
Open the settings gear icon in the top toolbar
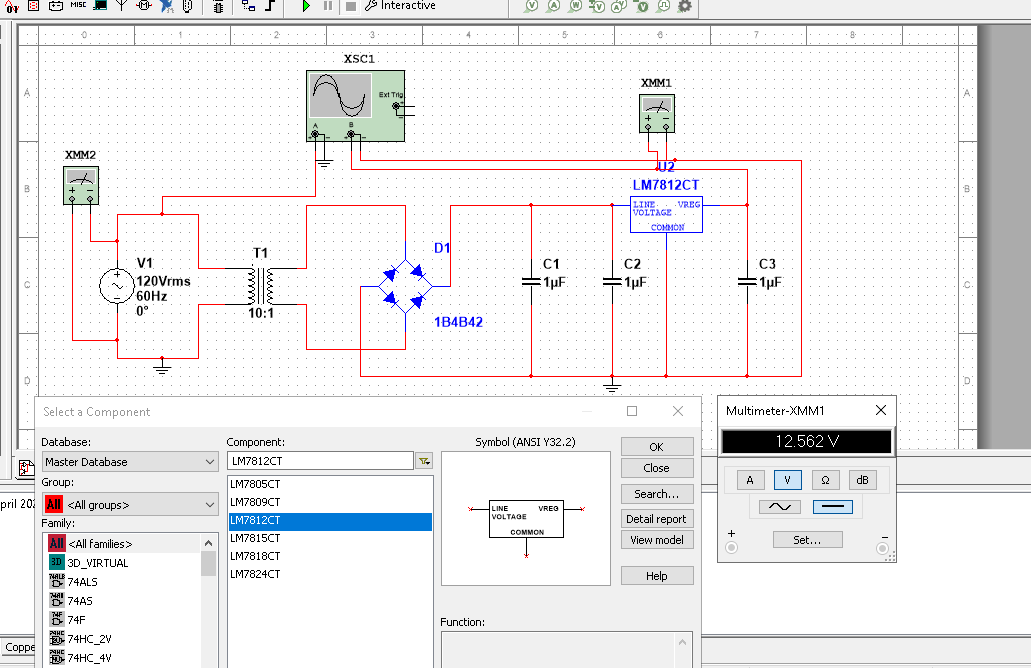[685, 6]
